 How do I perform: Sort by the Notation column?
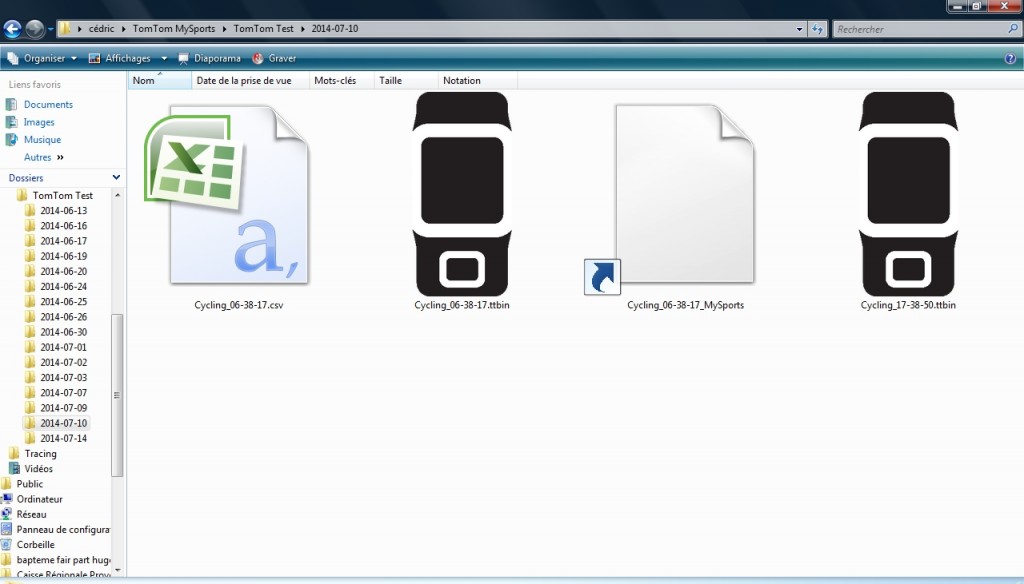coord(477,80)
